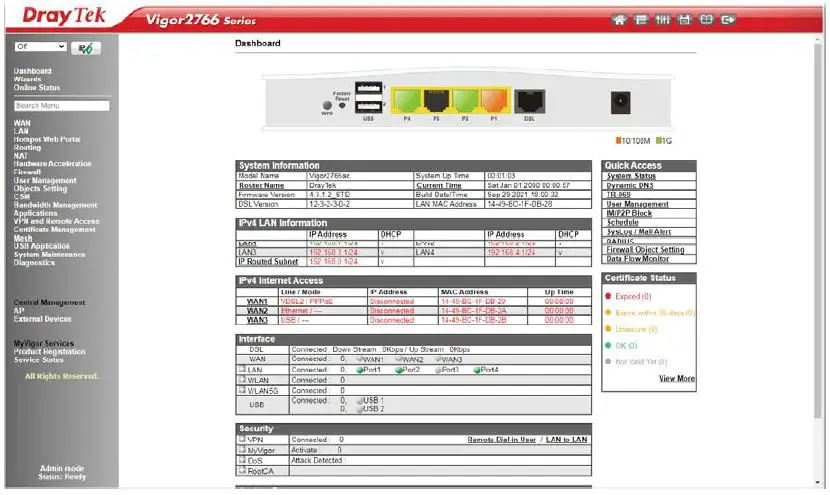
Task: Open VPN and Remote Access menu
Action: pos(57,221)
